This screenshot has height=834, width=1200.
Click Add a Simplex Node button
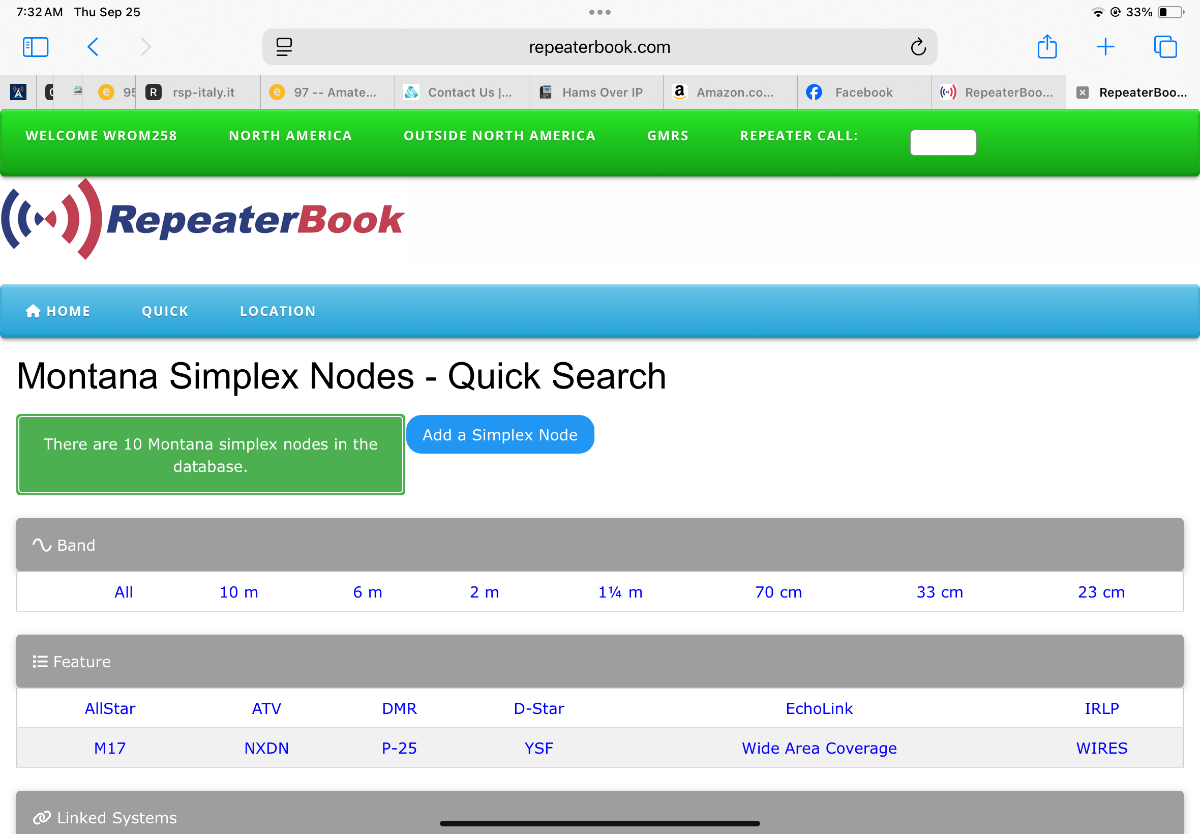500,435
